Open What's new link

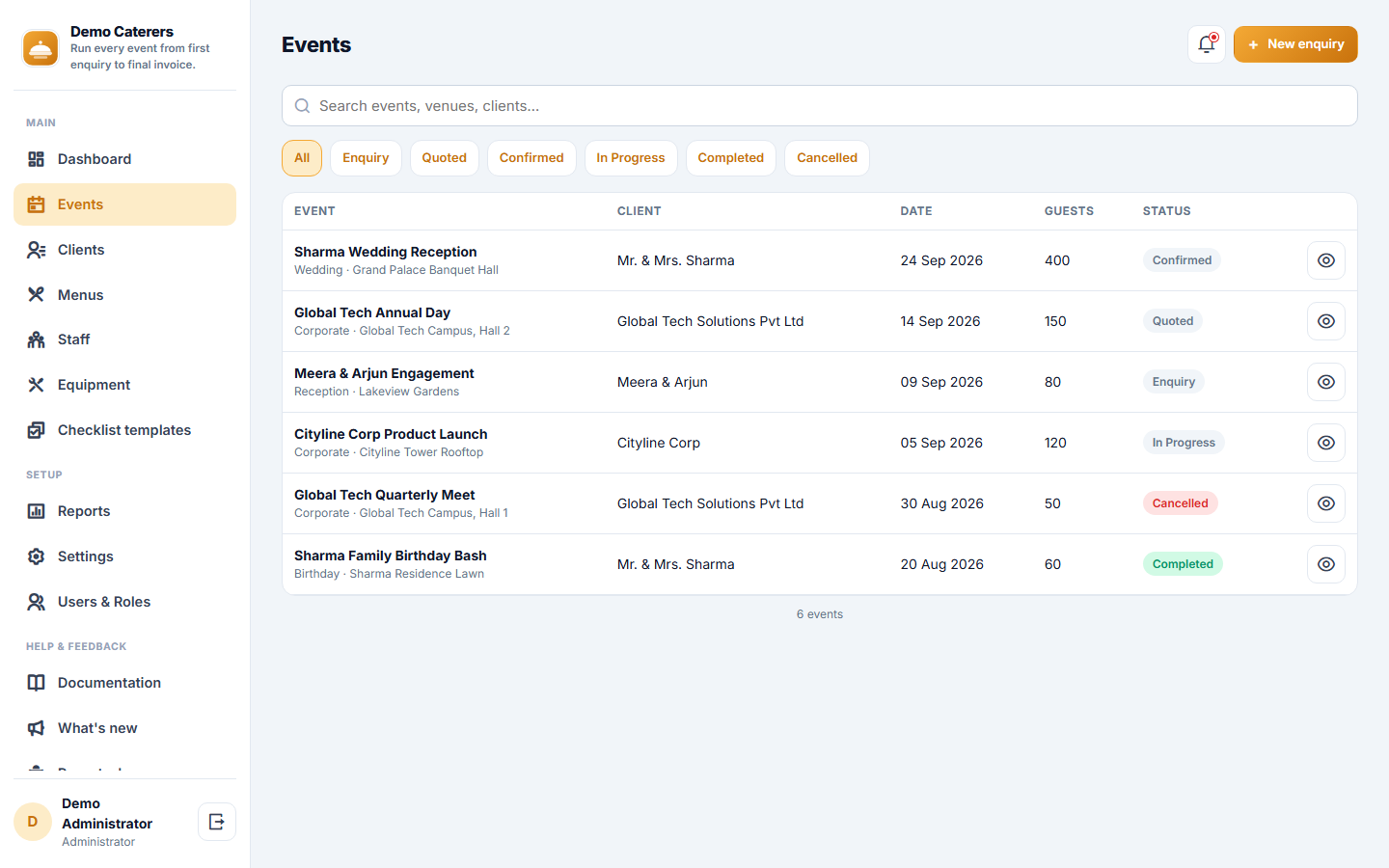pos(124,728)
